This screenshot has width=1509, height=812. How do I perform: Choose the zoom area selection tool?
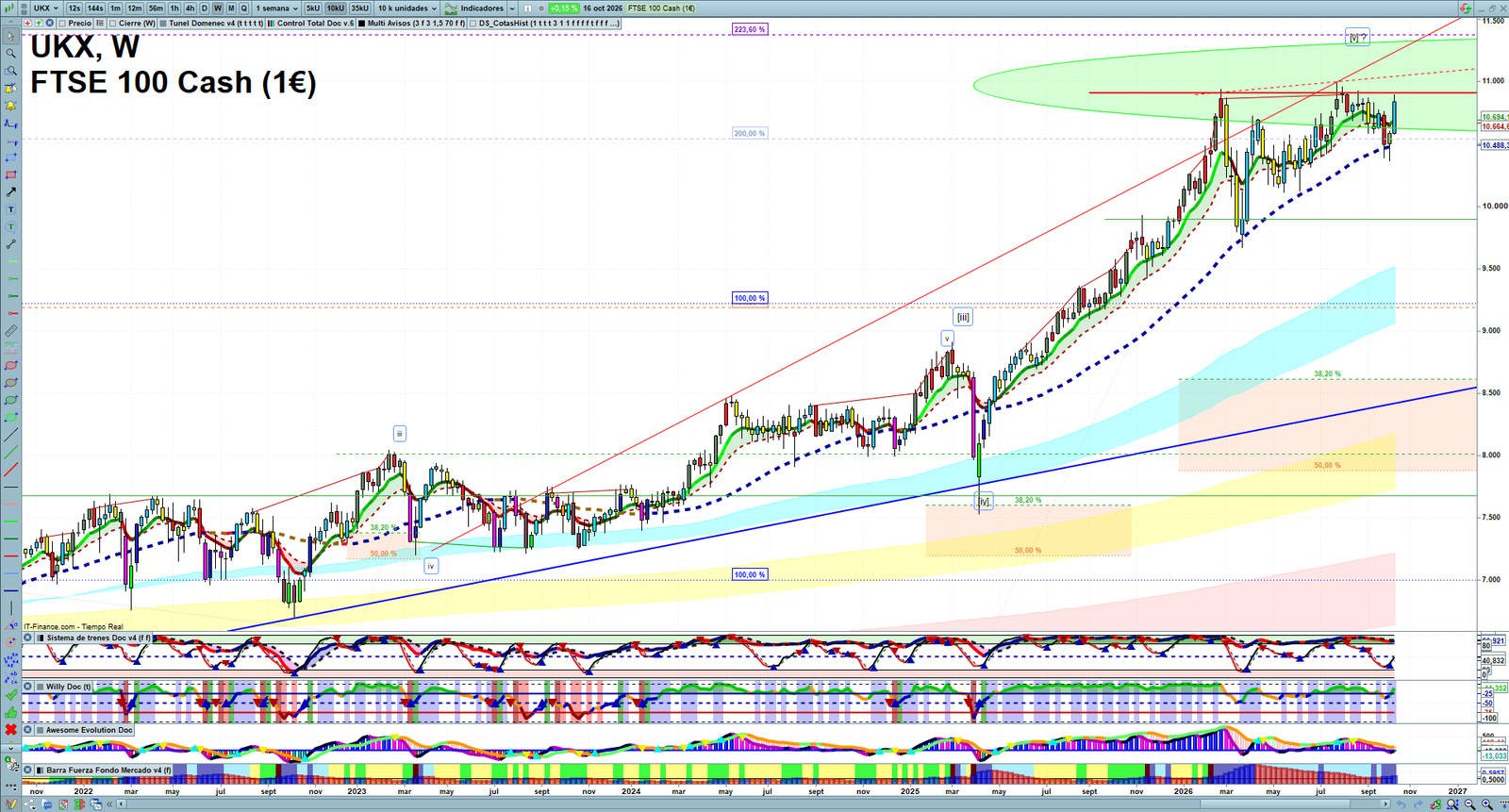pos(10,71)
